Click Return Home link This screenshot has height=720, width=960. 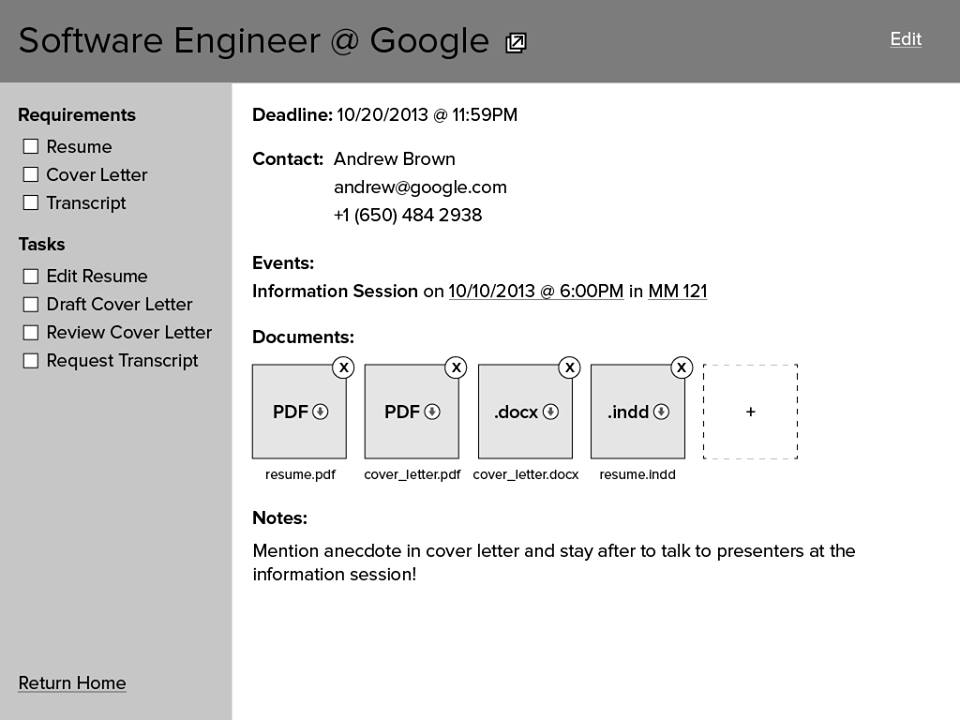pyautogui.click(x=72, y=683)
